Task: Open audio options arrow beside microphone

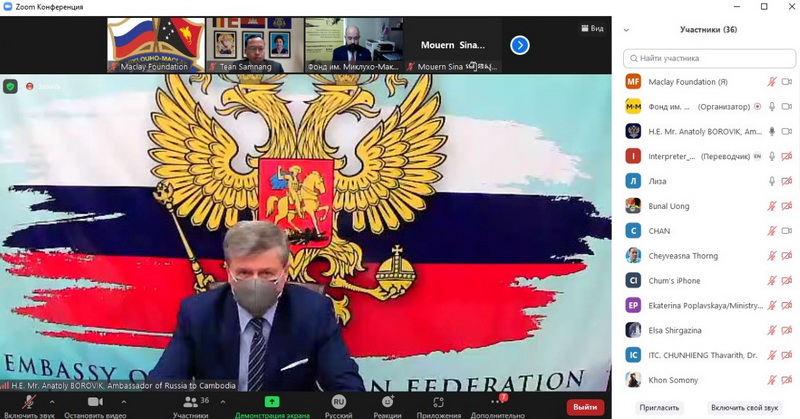Action: pyautogui.click(x=52, y=402)
